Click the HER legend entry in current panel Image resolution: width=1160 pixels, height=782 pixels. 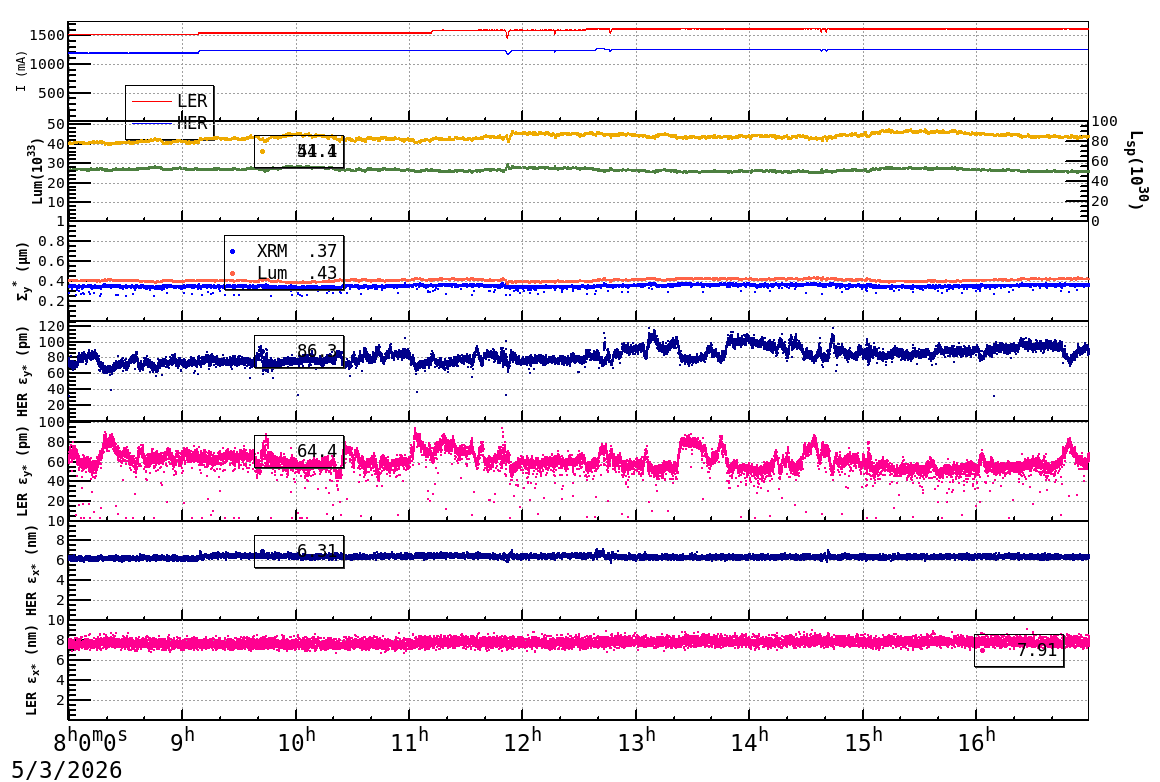click(169, 124)
